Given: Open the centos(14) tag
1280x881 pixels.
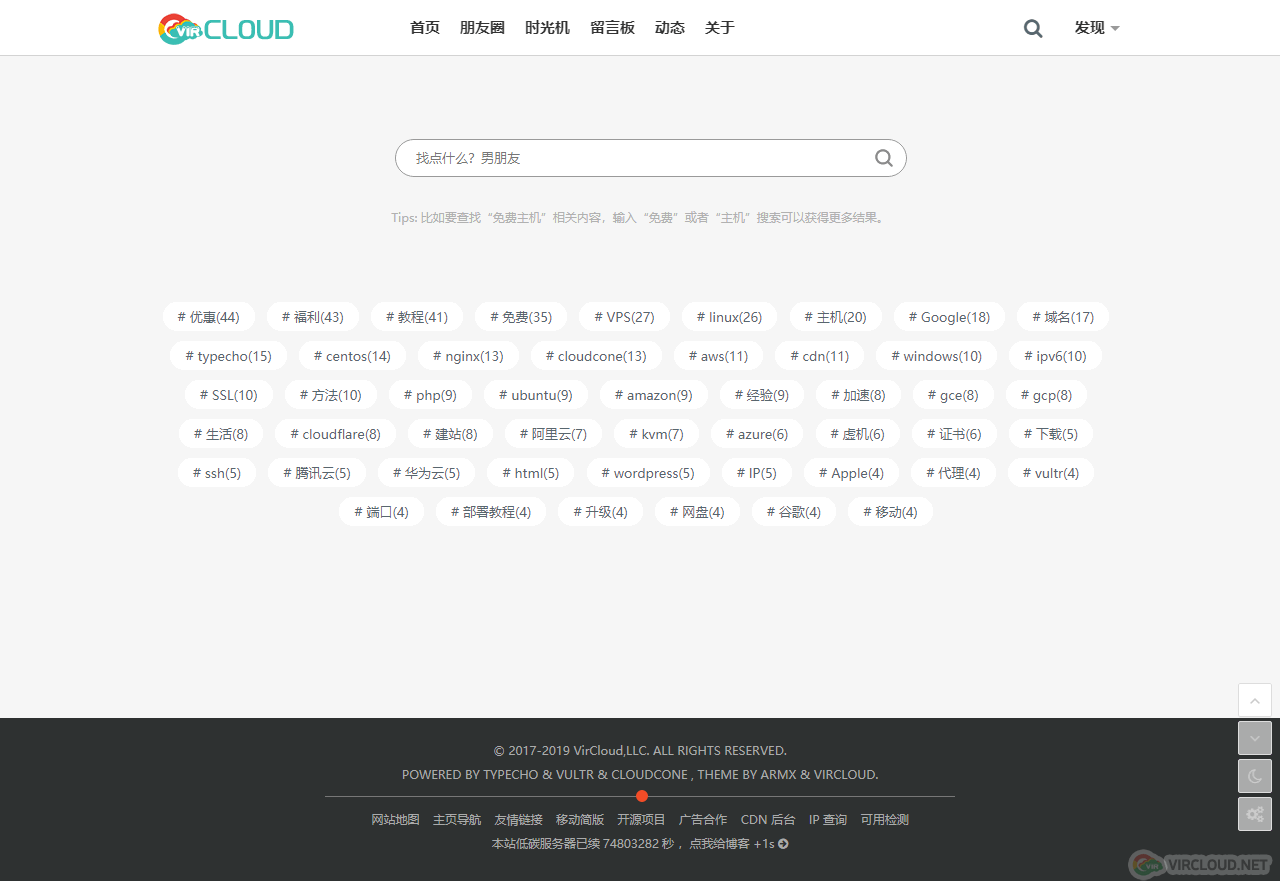Looking at the screenshot, I should [352, 356].
